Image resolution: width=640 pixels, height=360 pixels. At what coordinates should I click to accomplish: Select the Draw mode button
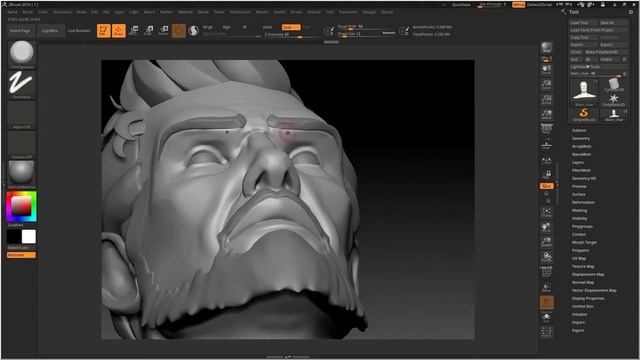tap(118, 31)
